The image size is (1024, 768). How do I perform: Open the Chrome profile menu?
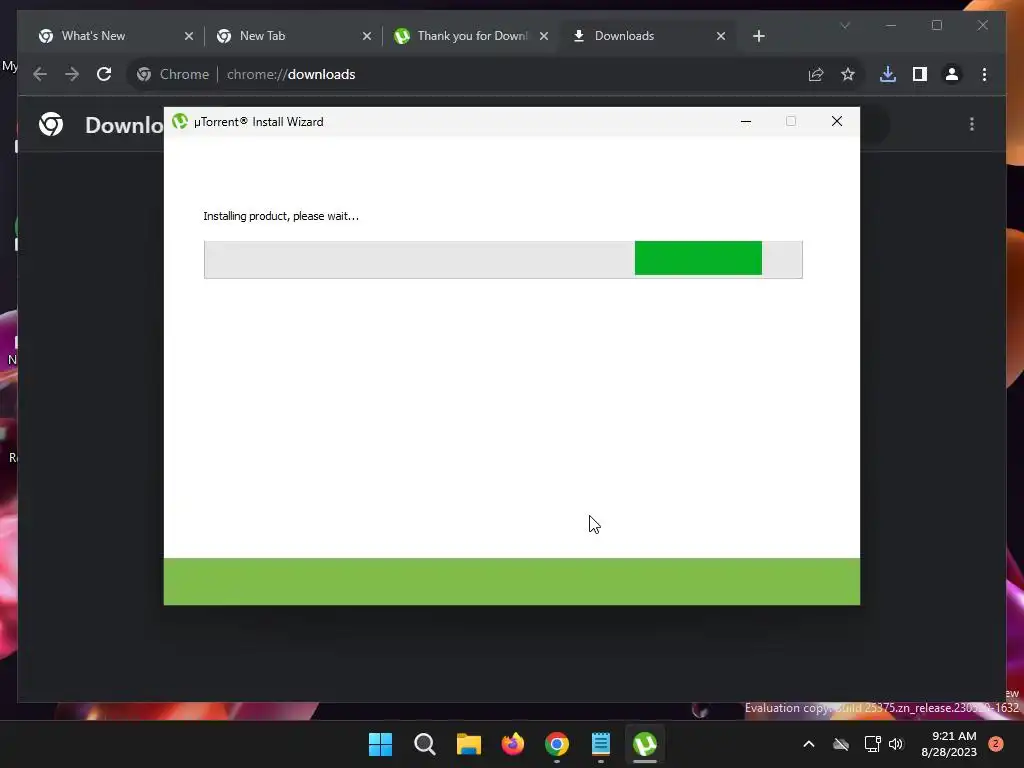[x=952, y=74]
